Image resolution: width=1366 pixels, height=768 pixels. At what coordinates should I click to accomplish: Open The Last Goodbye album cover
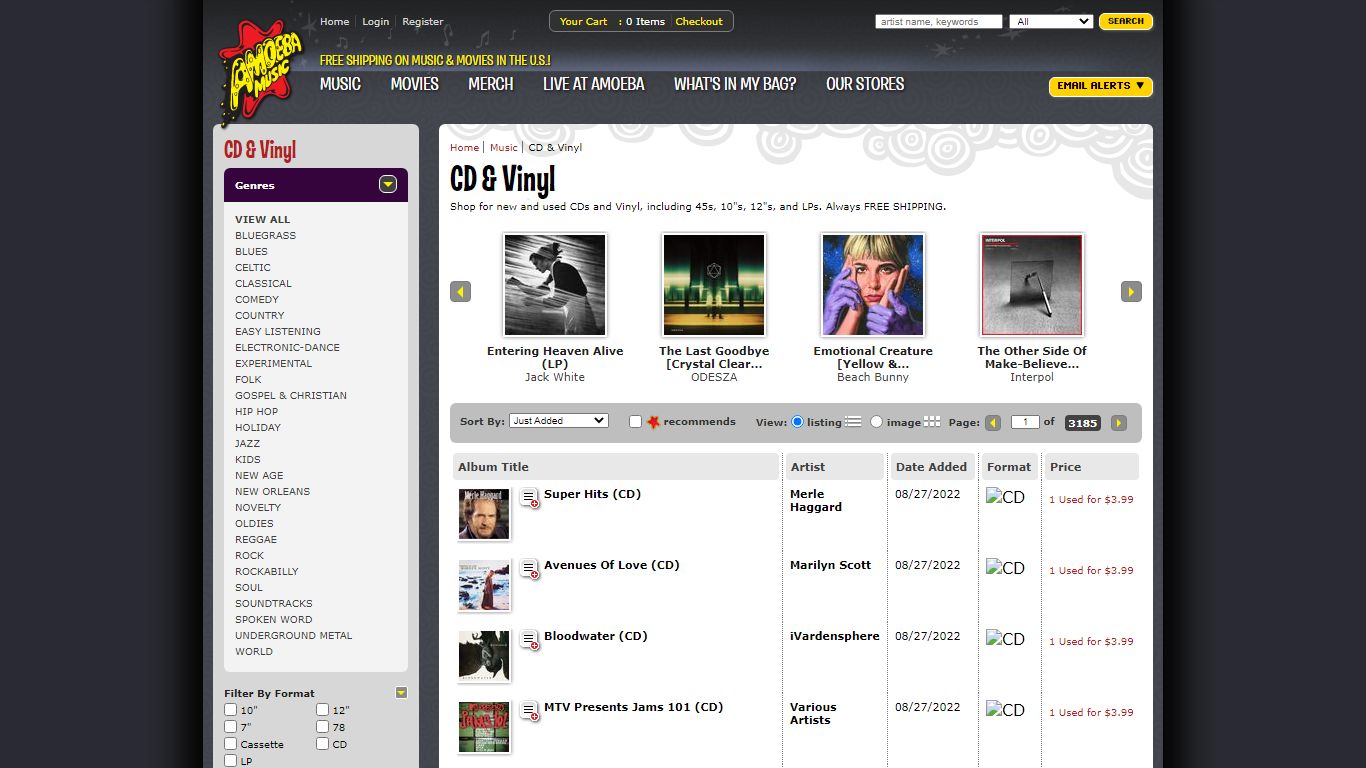(x=714, y=285)
